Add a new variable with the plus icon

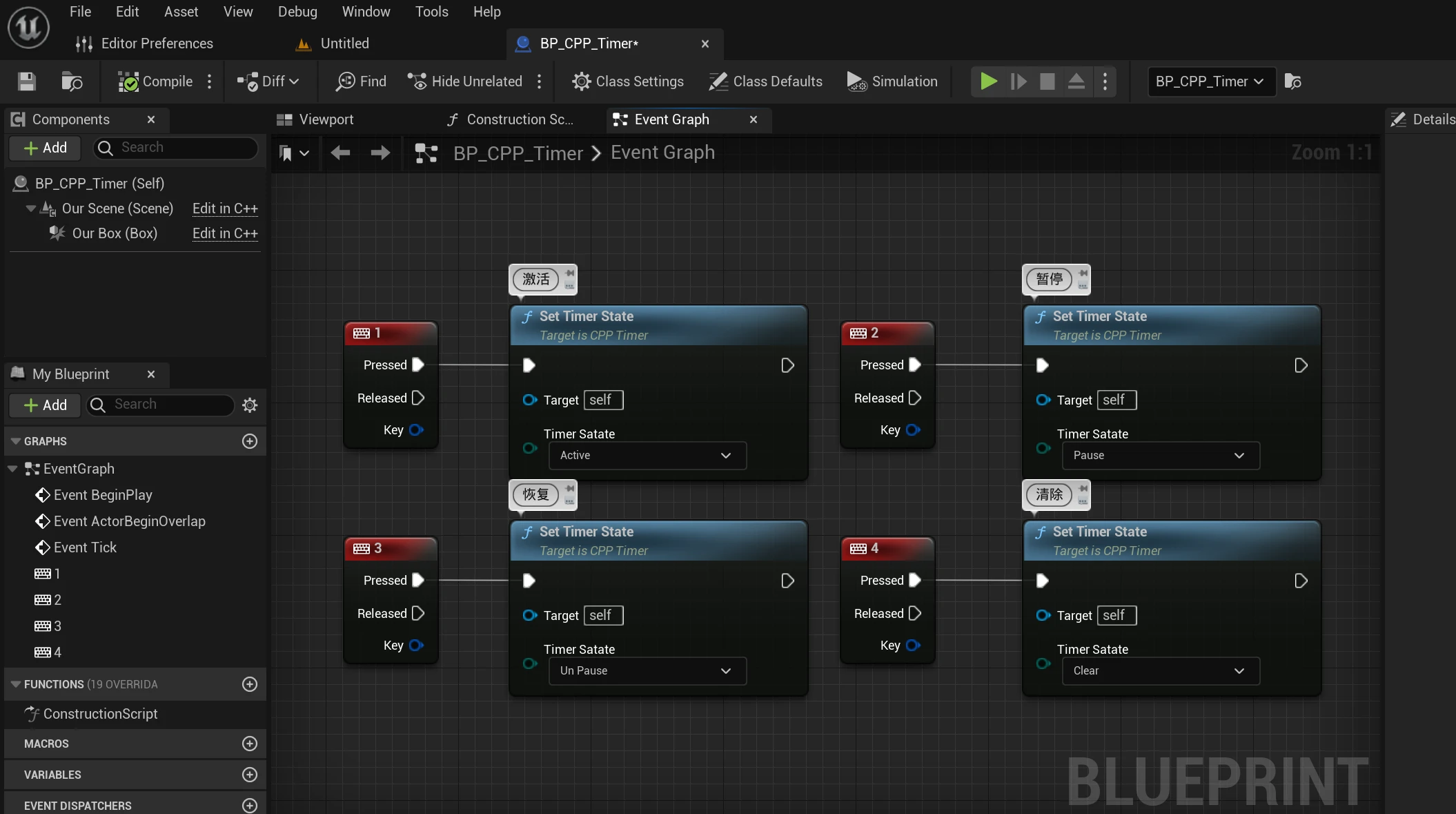(250, 775)
